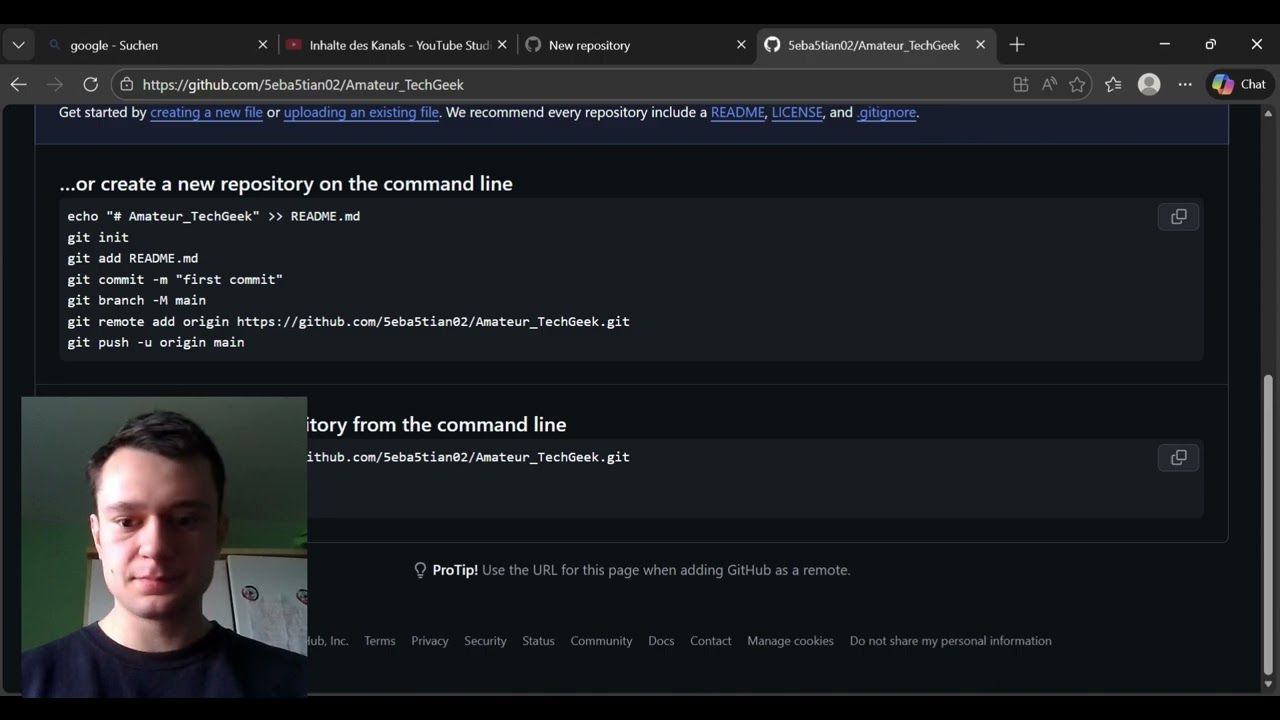Click the echo Amateur_TechGeek README line
This screenshot has width=1280, height=720.
pyautogui.click(x=214, y=216)
